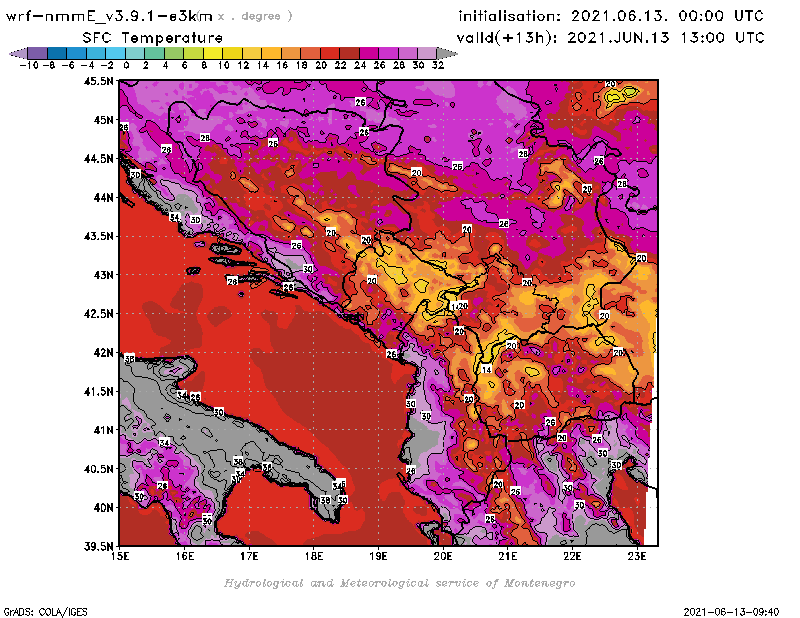Click the dark blue -8 to -6 legend swatch
This screenshot has width=800, height=618.
pyautogui.click(x=57, y=54)
